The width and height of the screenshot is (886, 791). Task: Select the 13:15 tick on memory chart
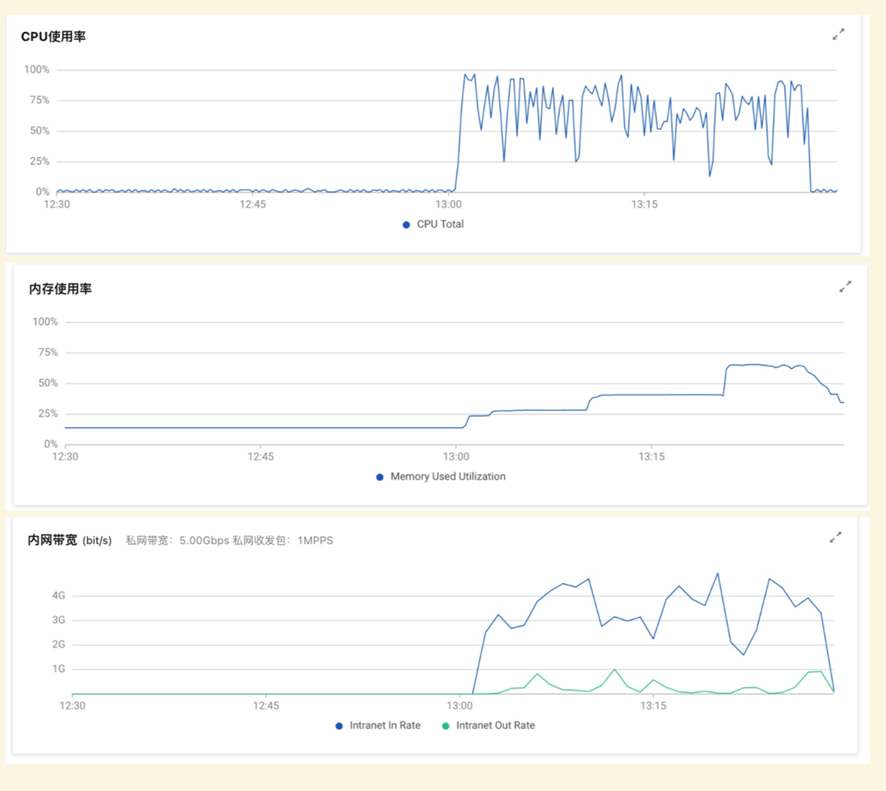pyautogui.click(x=651, y=457)
